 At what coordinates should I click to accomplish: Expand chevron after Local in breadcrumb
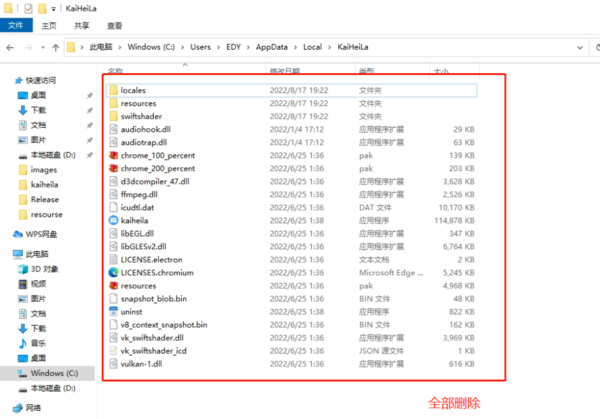point(330,47)
